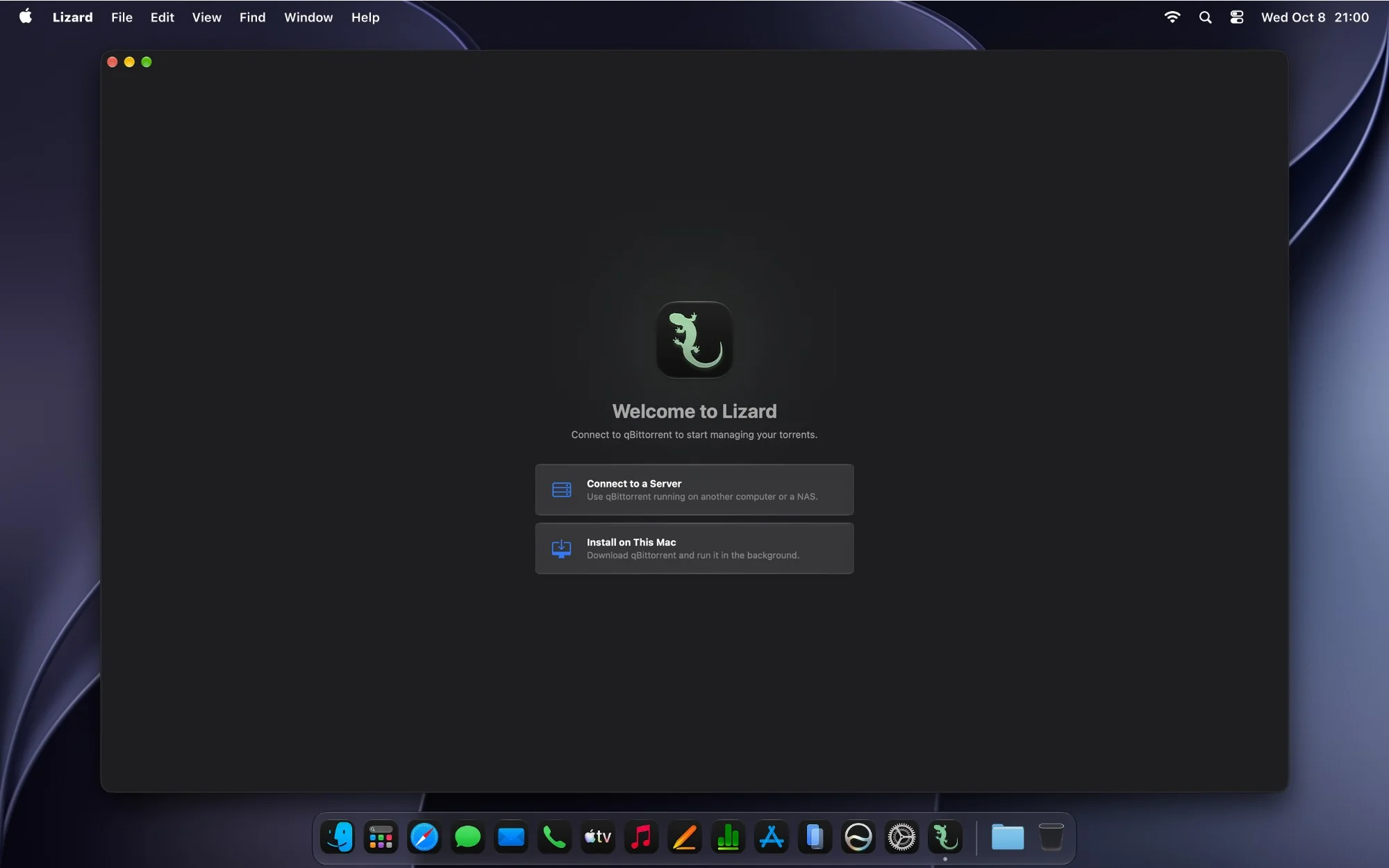This screenshot has height=868, width=1389.
Task: Open the Downloads folder in Dock
Action: (x=1008, y=837)
